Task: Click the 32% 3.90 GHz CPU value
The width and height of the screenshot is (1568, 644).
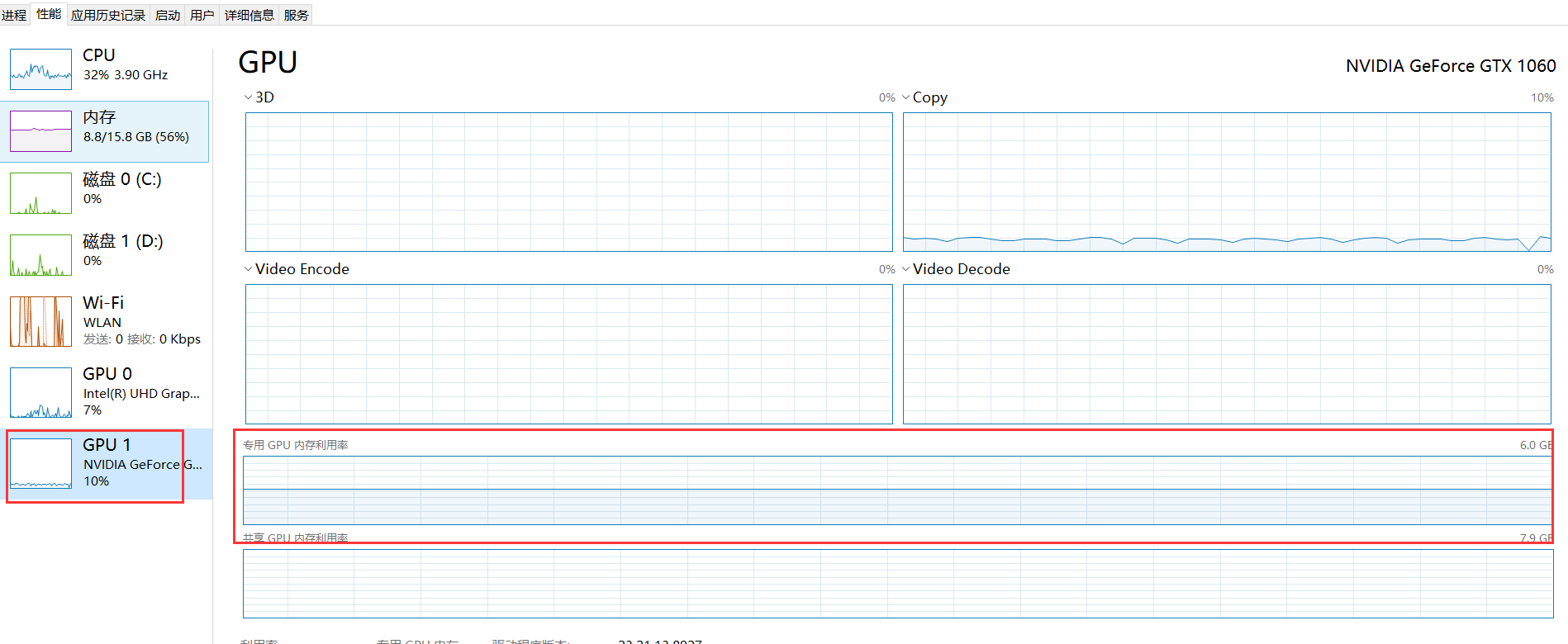Action: [126, 75]
